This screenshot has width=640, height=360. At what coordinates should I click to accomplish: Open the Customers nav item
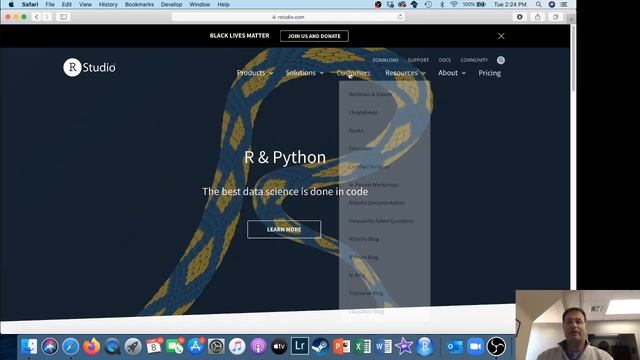pos(353,73)
